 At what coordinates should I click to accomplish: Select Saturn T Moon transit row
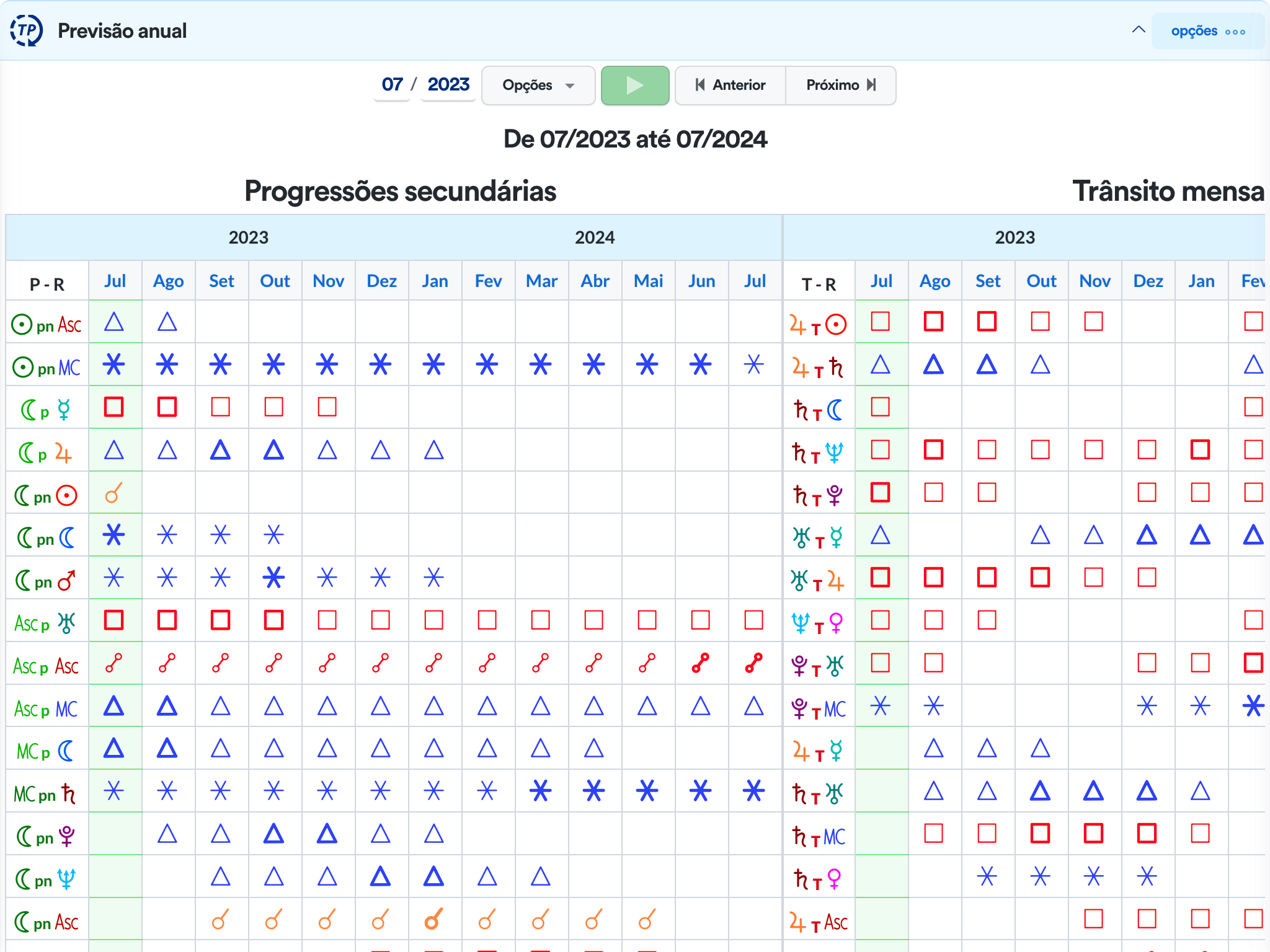[818, 410]
